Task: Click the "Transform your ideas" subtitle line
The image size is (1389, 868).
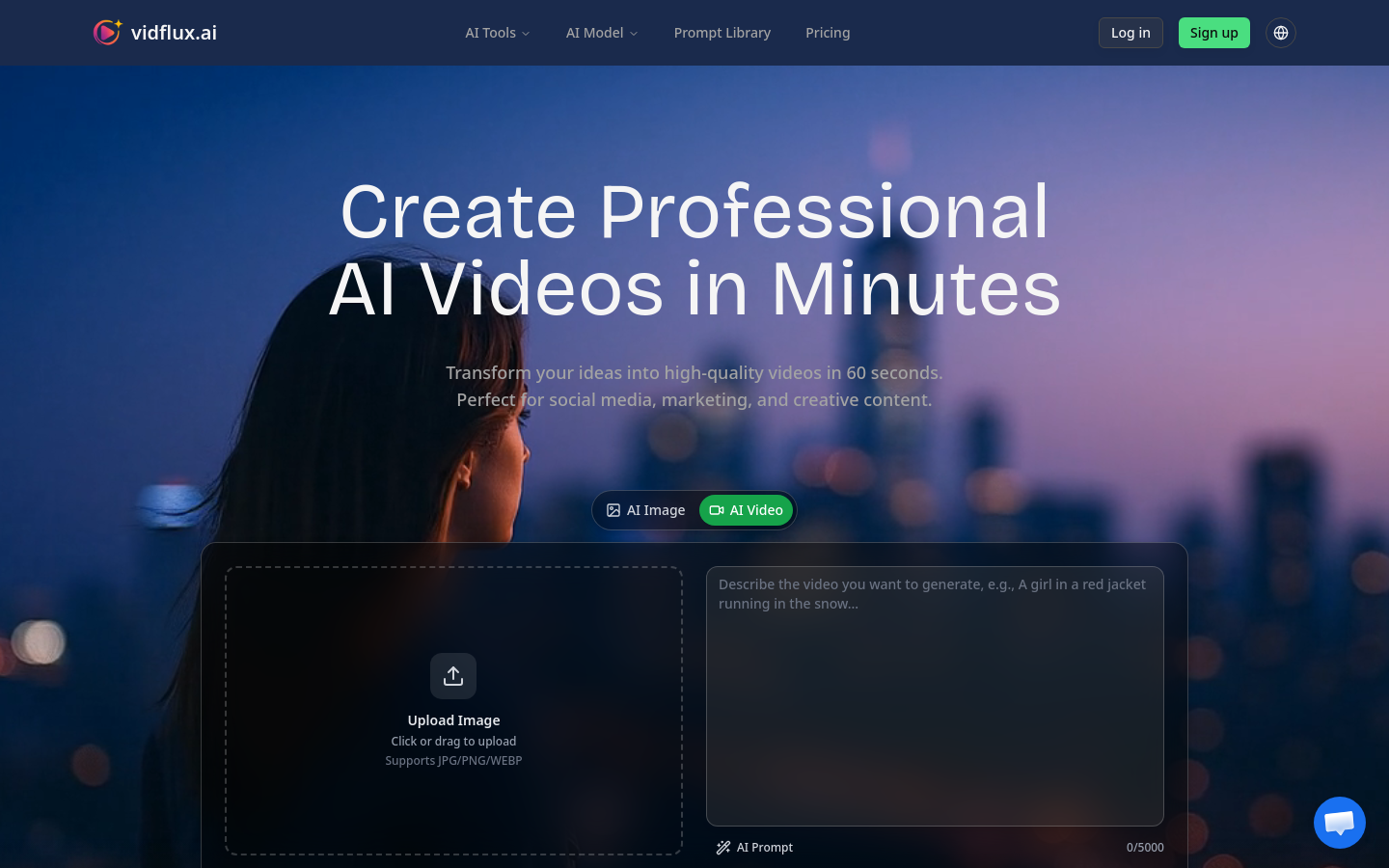Action: click(694, 373)
